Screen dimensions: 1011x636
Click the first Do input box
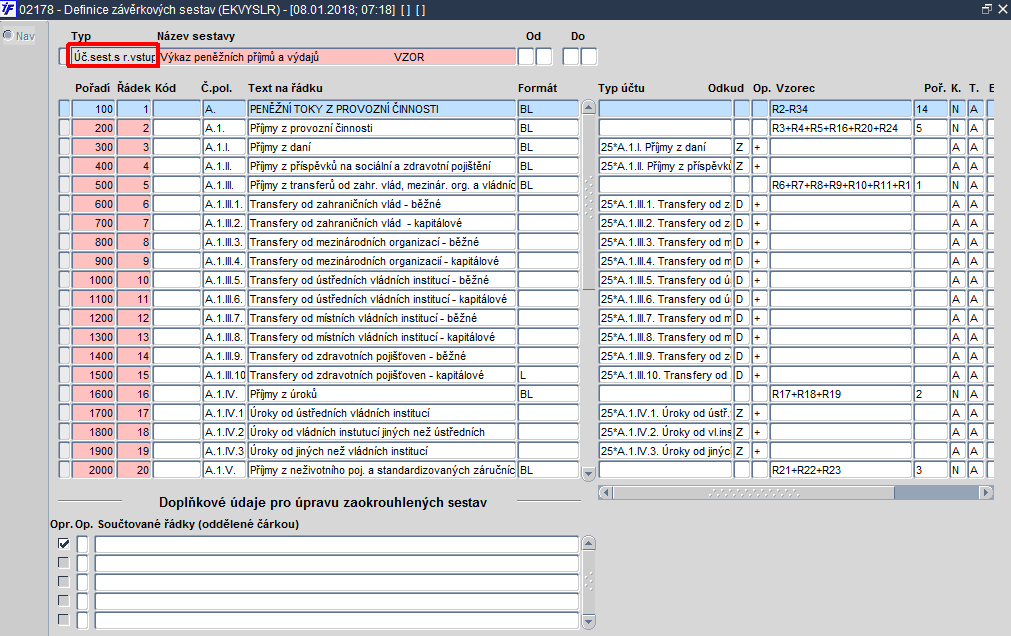pyautogui.click(x=571, y=57)
